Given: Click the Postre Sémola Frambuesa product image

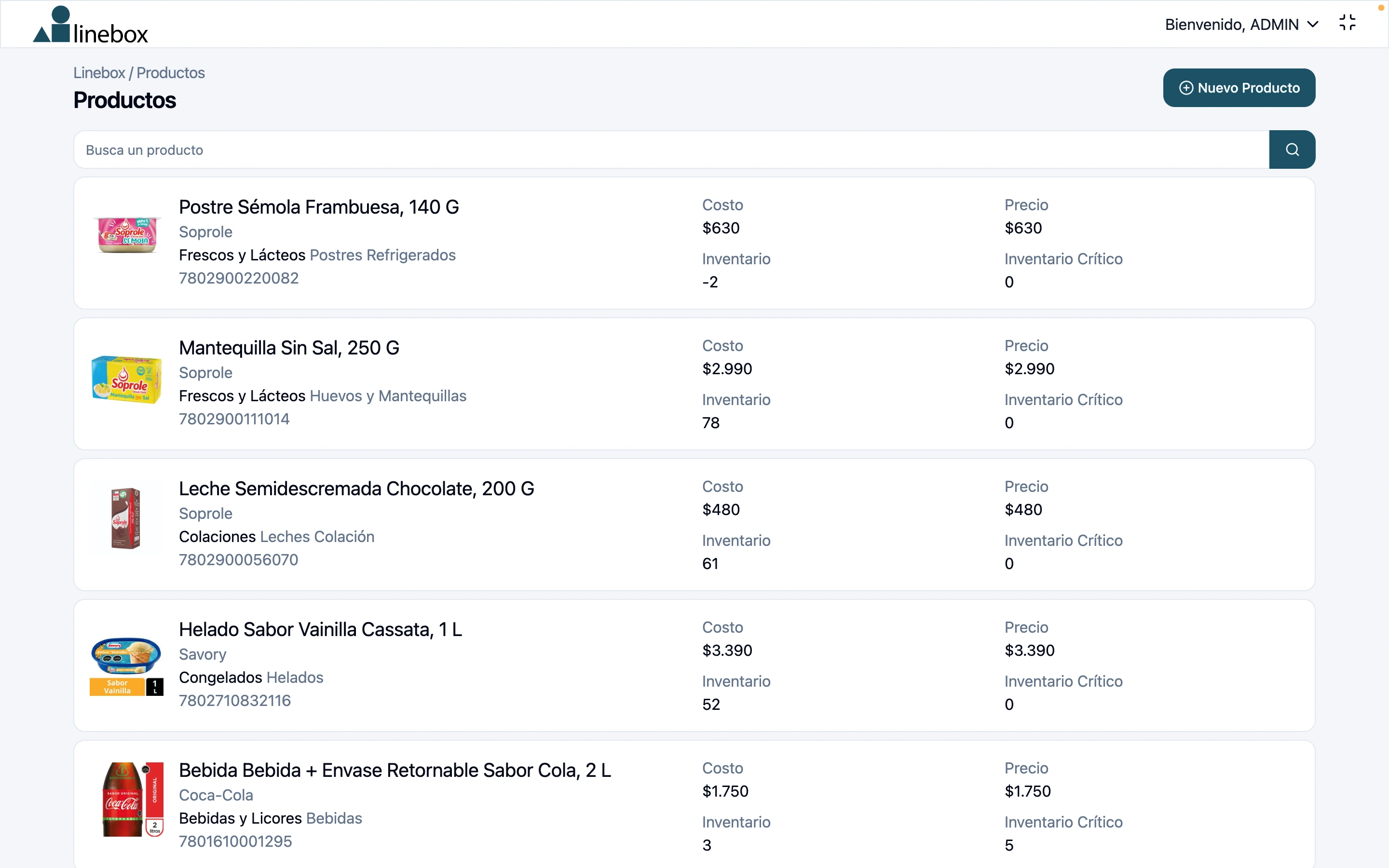Looking at the screenshot, I should [126, 235].
